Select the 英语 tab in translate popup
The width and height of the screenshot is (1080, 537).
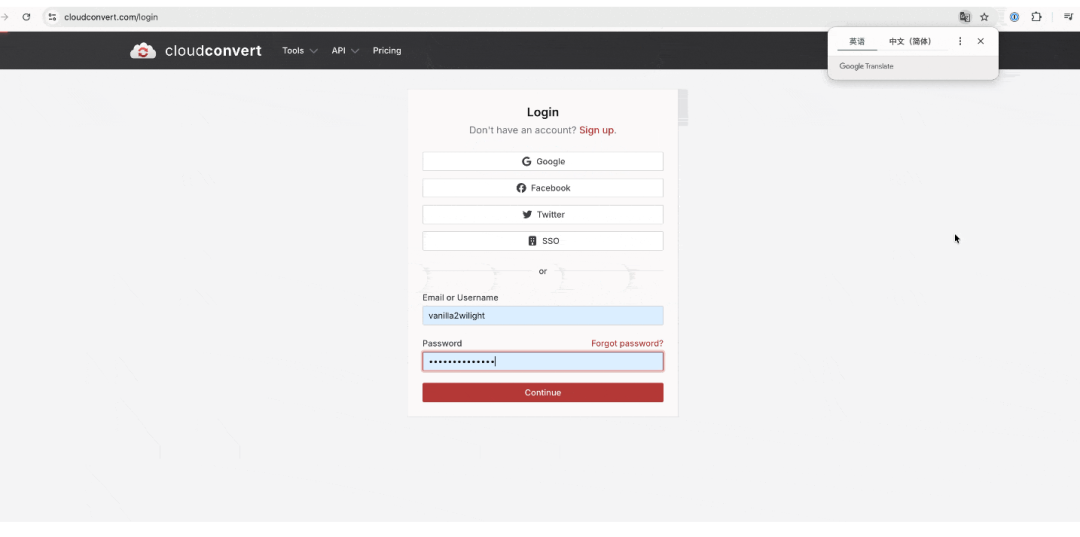coord(857,42)
